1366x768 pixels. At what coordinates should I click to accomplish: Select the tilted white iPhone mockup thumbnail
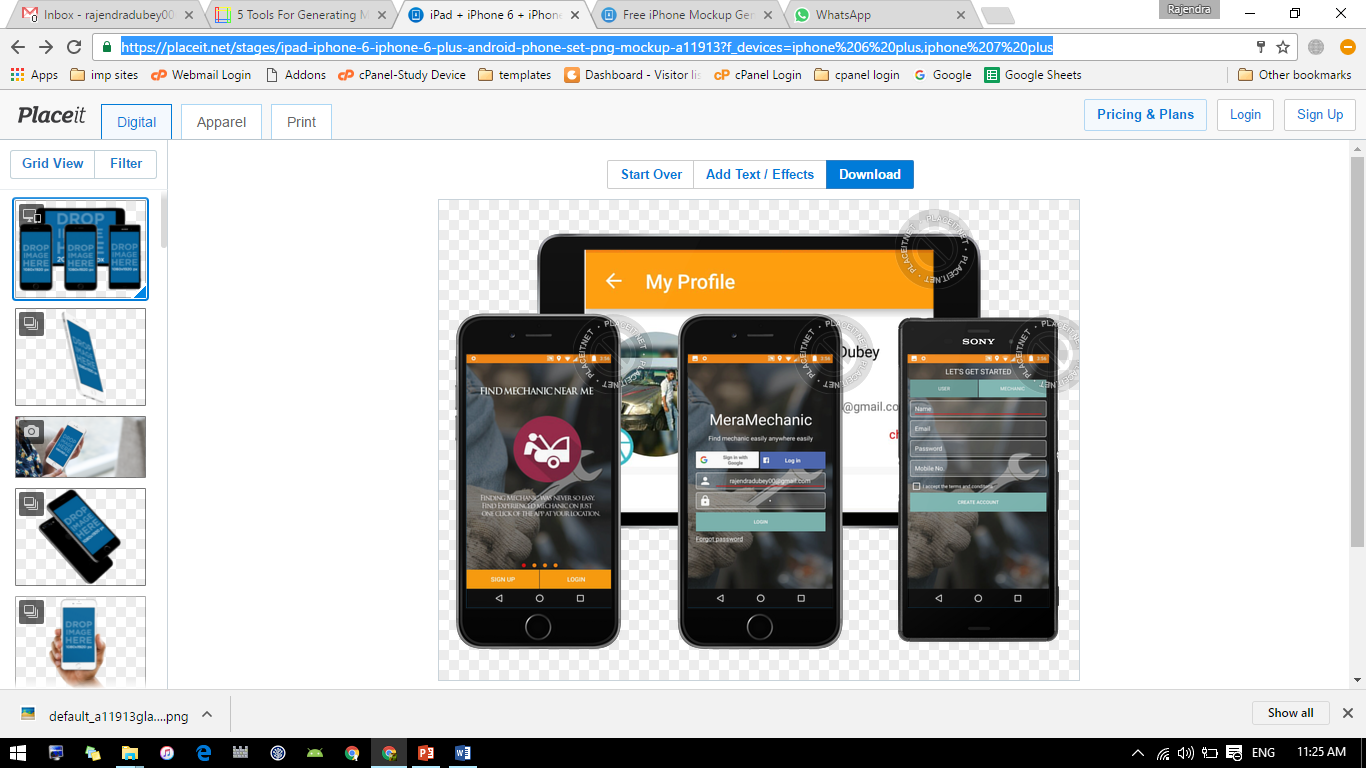point(80,357)
